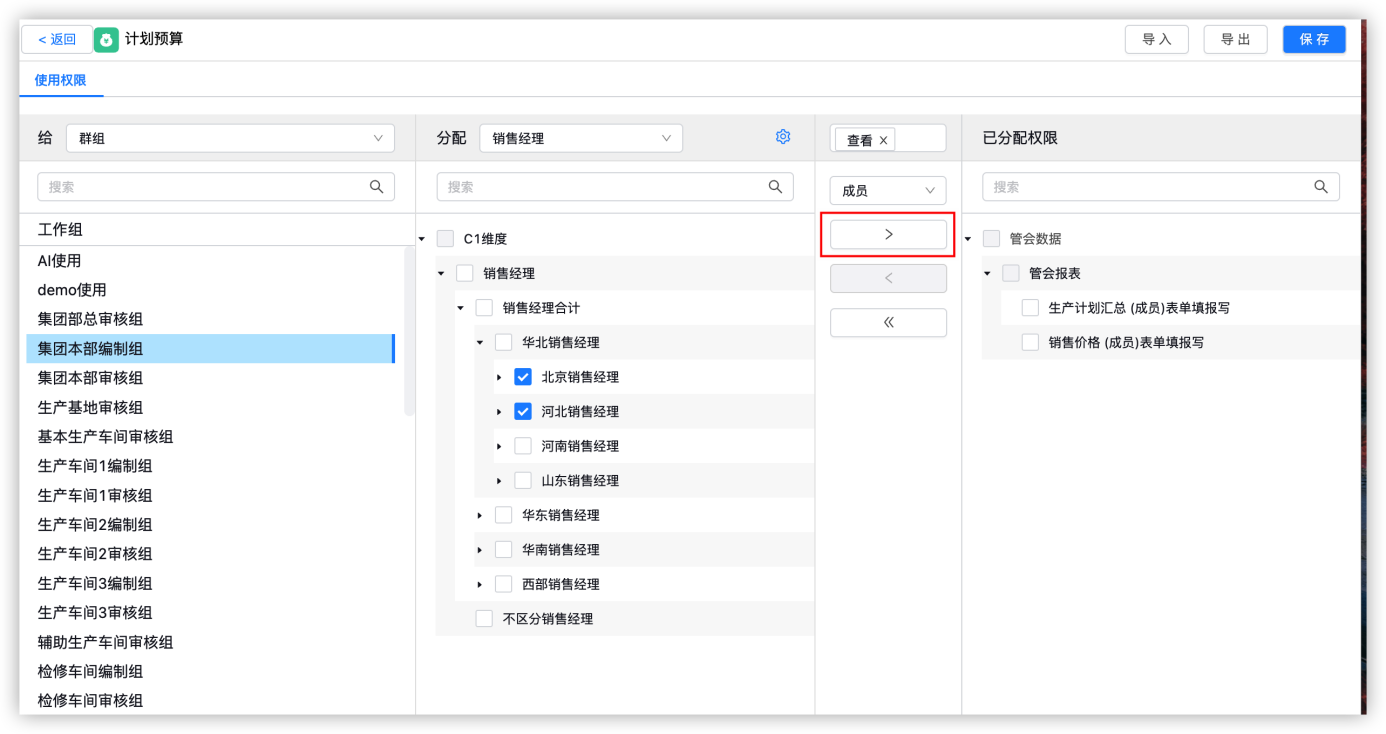
Task: Click the right-arrow assign button
Action: coord(888,233)
